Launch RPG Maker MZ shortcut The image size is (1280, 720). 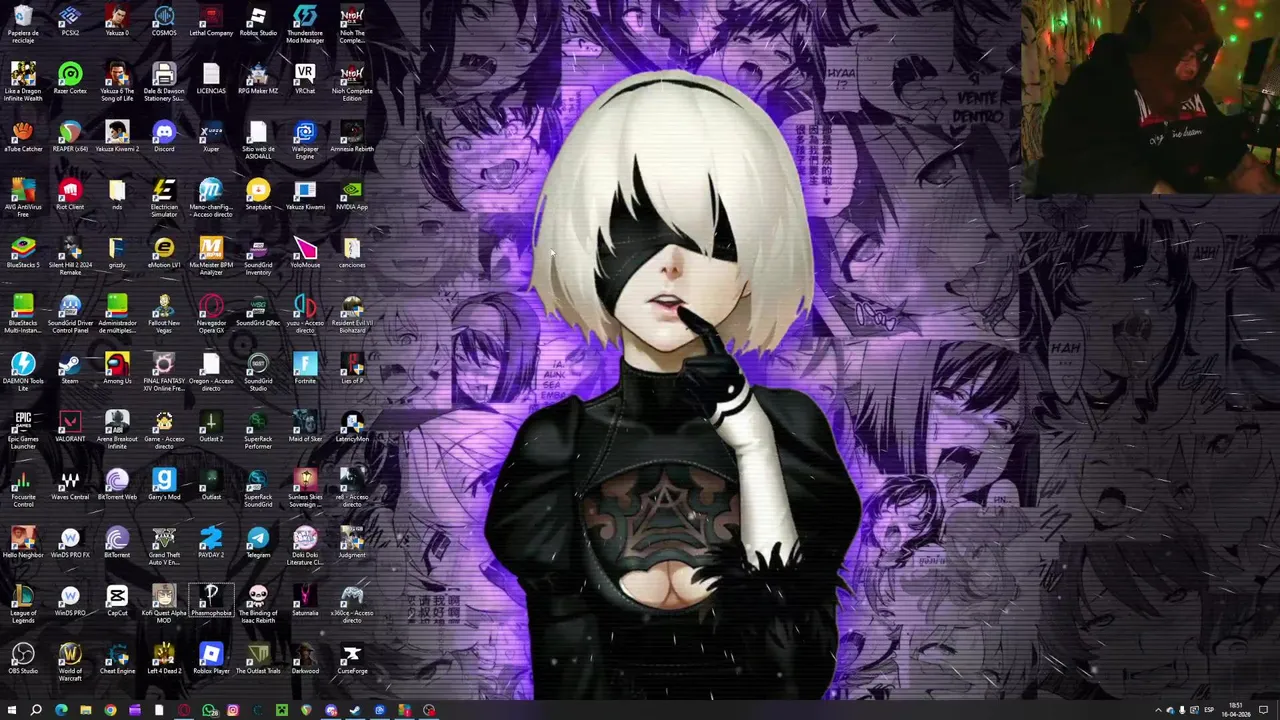(258, 79)
